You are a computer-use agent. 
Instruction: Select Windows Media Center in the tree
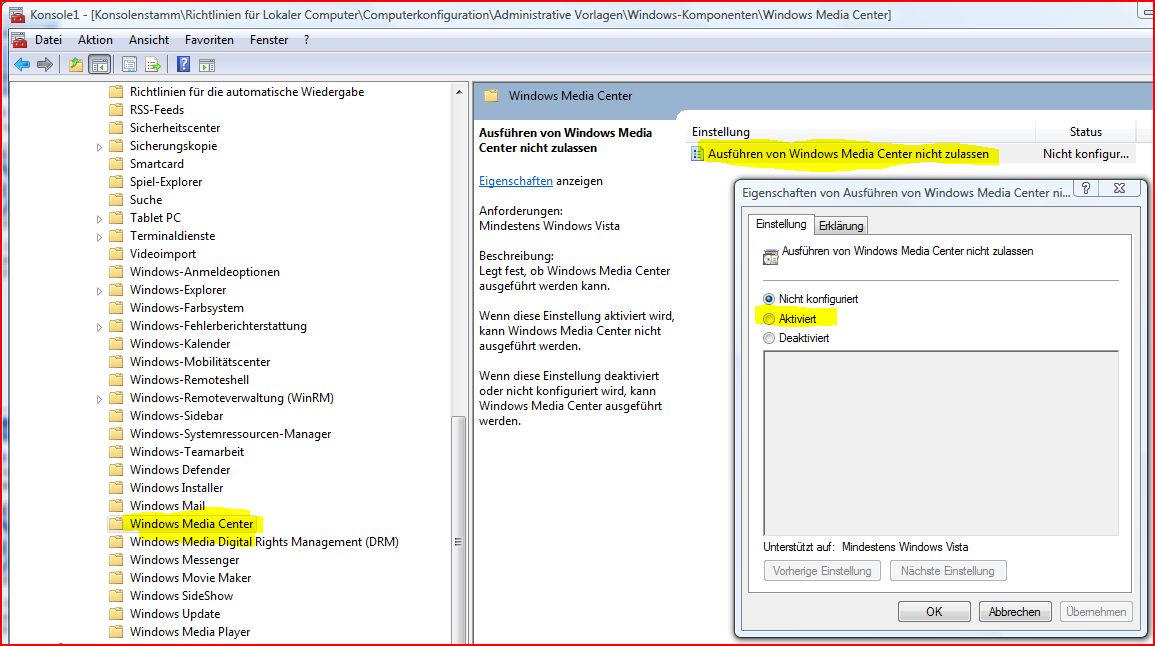192,524
